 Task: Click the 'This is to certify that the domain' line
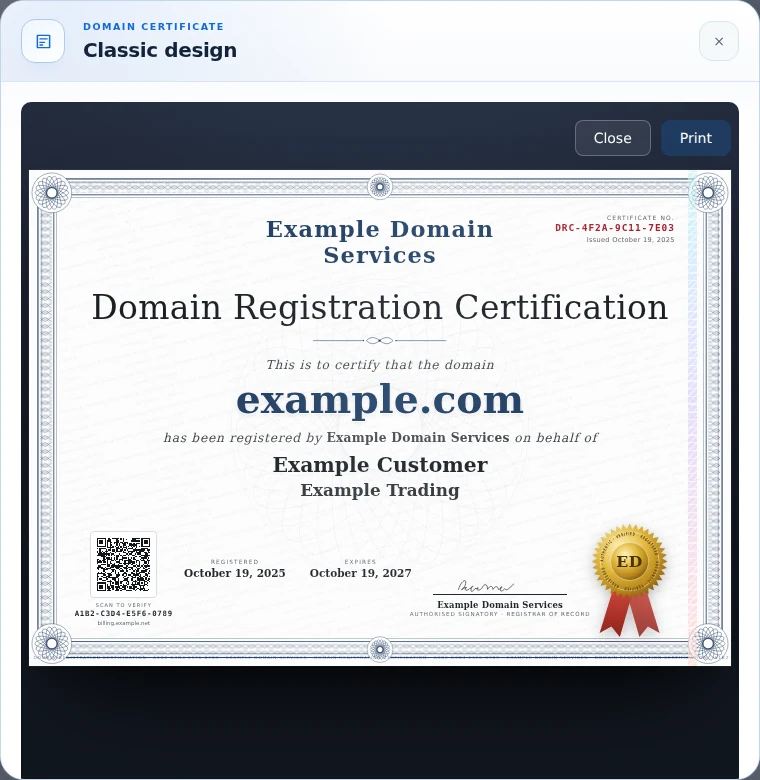pos(380,365)
